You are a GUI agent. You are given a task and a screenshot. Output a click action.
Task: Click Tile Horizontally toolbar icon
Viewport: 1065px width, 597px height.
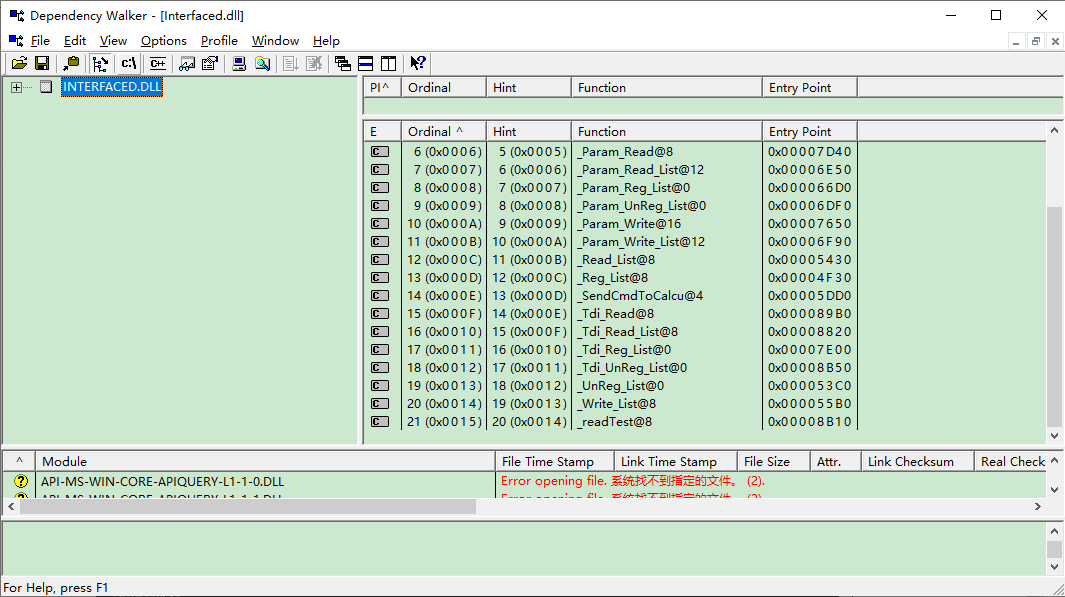pyautogui.click(x=365, y=63)
